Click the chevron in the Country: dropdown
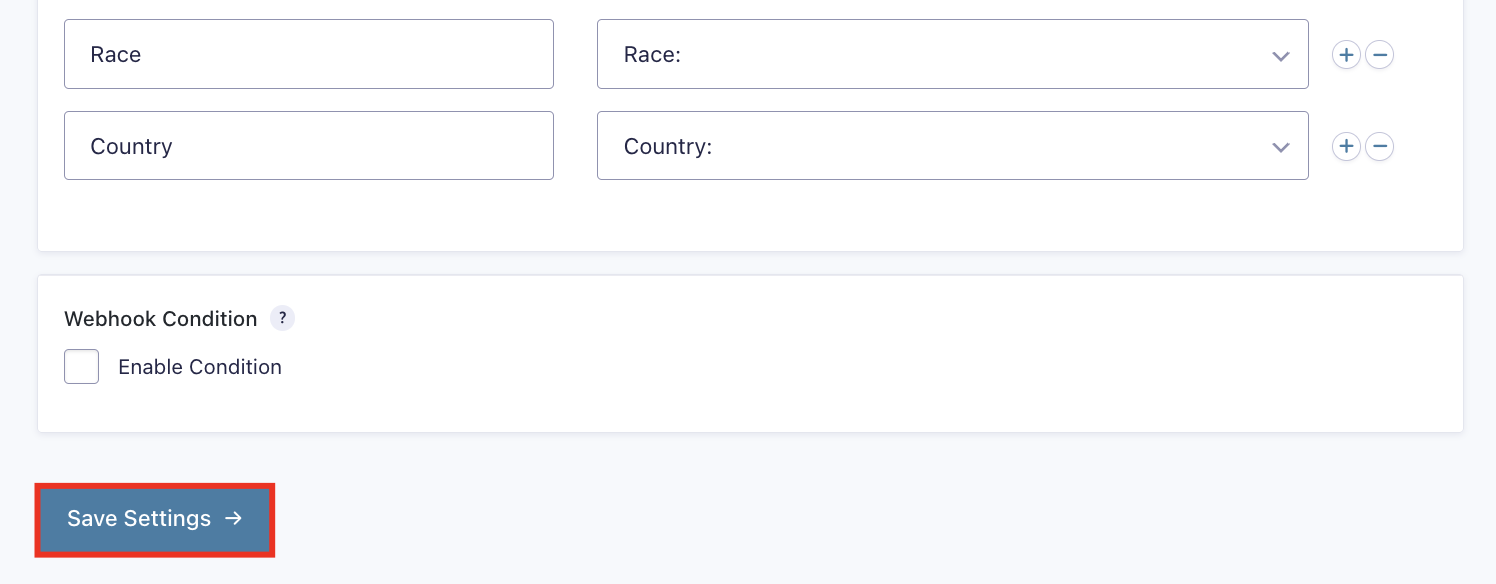 (1280, 148)
